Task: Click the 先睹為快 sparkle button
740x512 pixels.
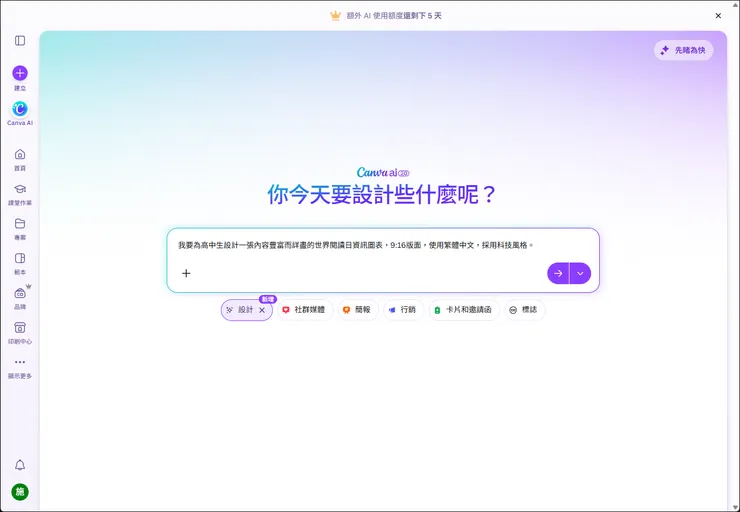Action: point(683,50)
